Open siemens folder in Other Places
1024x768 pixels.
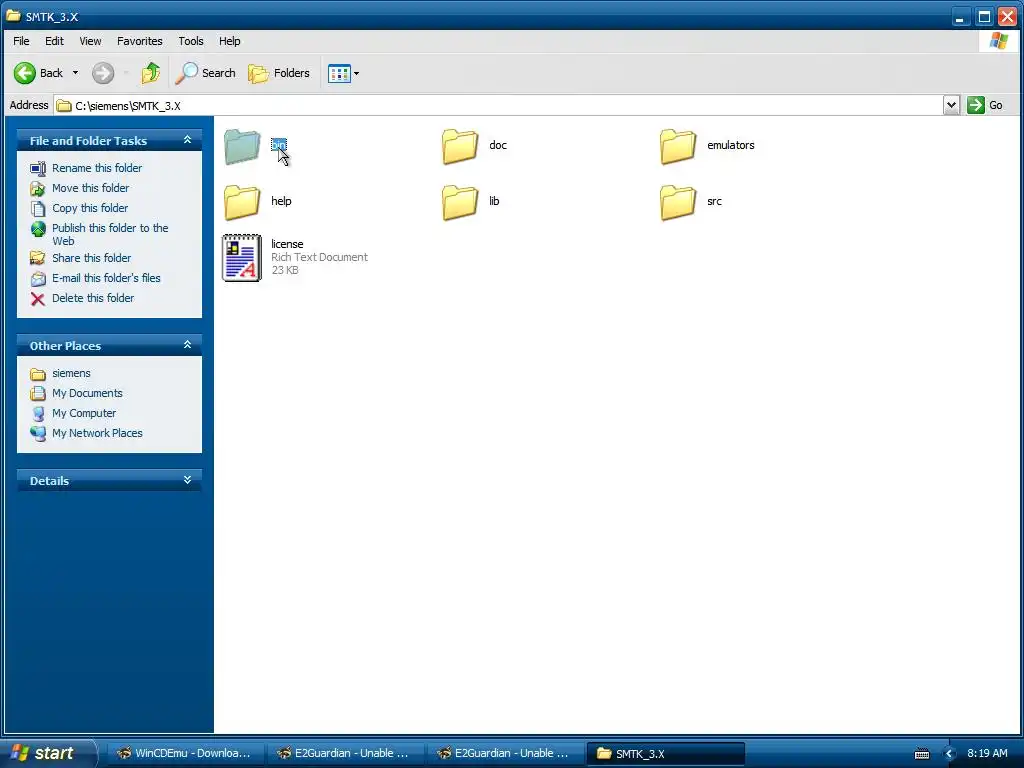click(x=71, y=373)
